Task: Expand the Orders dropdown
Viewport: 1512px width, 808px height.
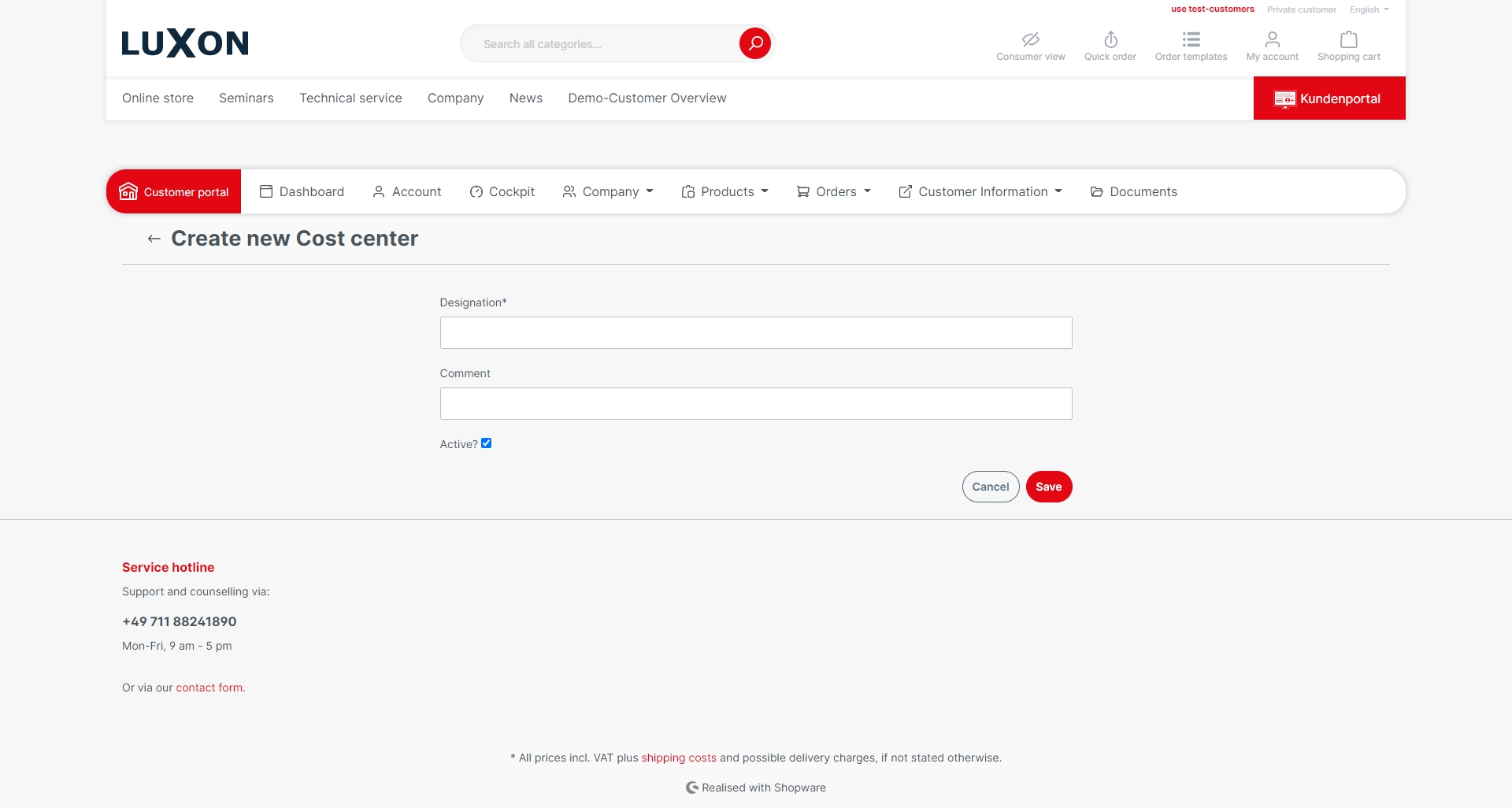Action: pos(834,192)
